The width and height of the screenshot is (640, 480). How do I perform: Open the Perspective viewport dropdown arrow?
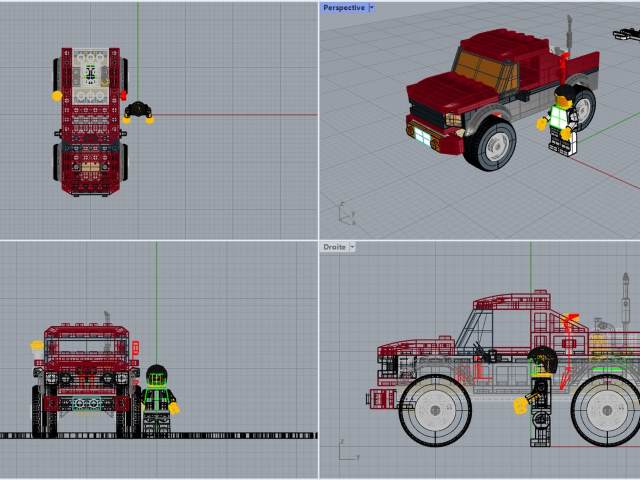pos(371,8)
